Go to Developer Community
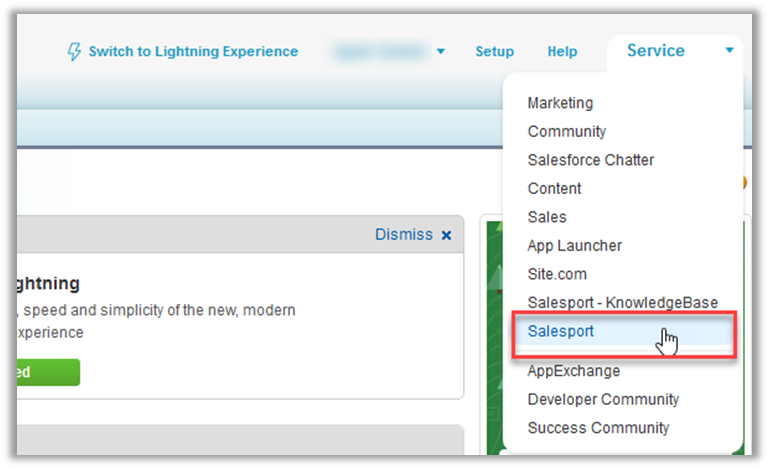Screen dimensions: 769x469 click(603, 399)
